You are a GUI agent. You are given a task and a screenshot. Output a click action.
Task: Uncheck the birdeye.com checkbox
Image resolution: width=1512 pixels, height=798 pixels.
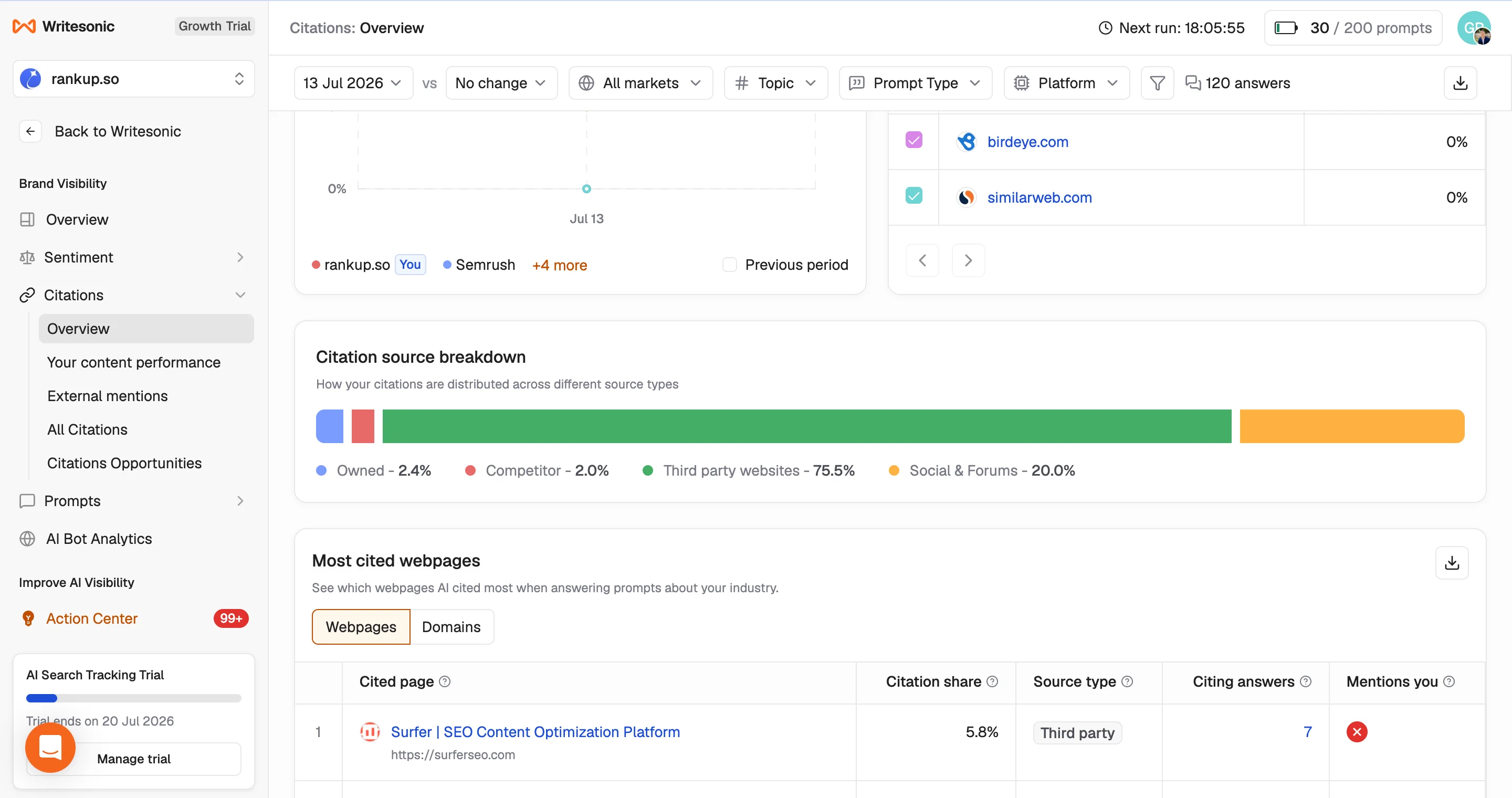(x=914, y=140)
